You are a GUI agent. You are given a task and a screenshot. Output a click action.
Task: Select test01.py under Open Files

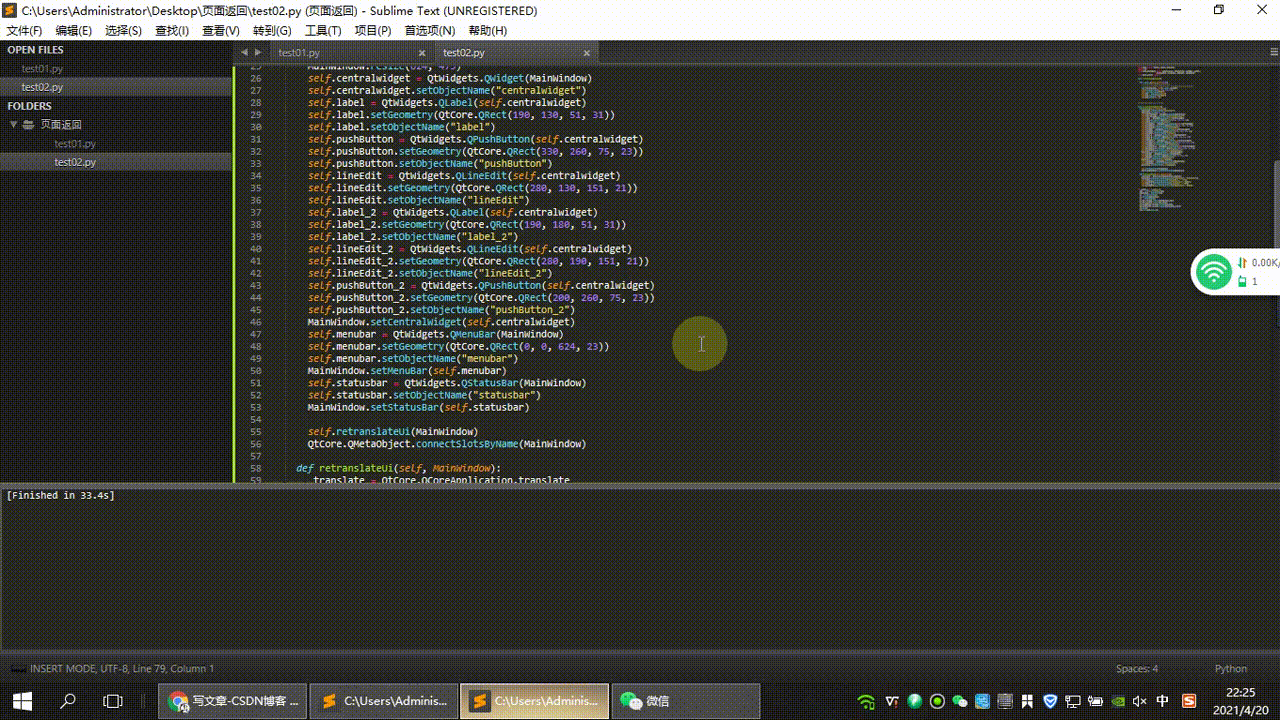[x=42, y=69]
